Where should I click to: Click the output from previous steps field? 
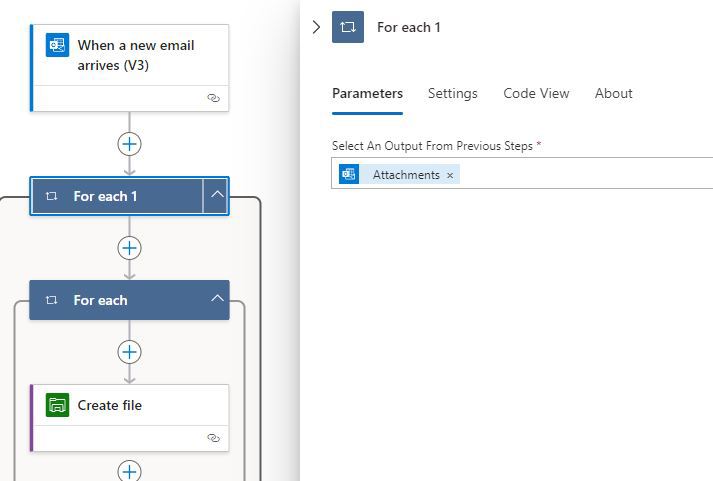(x=522, y=173)
